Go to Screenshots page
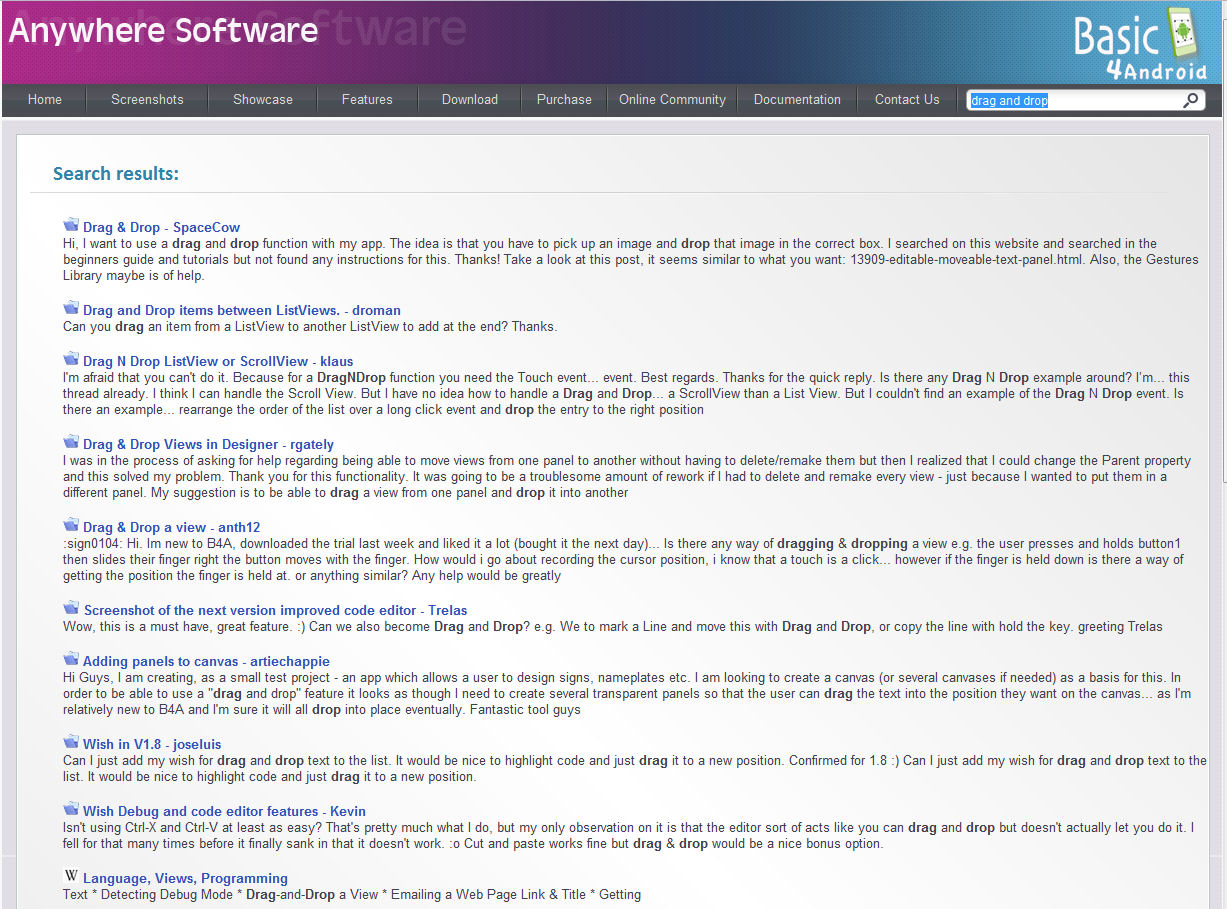 click(147, 100)
